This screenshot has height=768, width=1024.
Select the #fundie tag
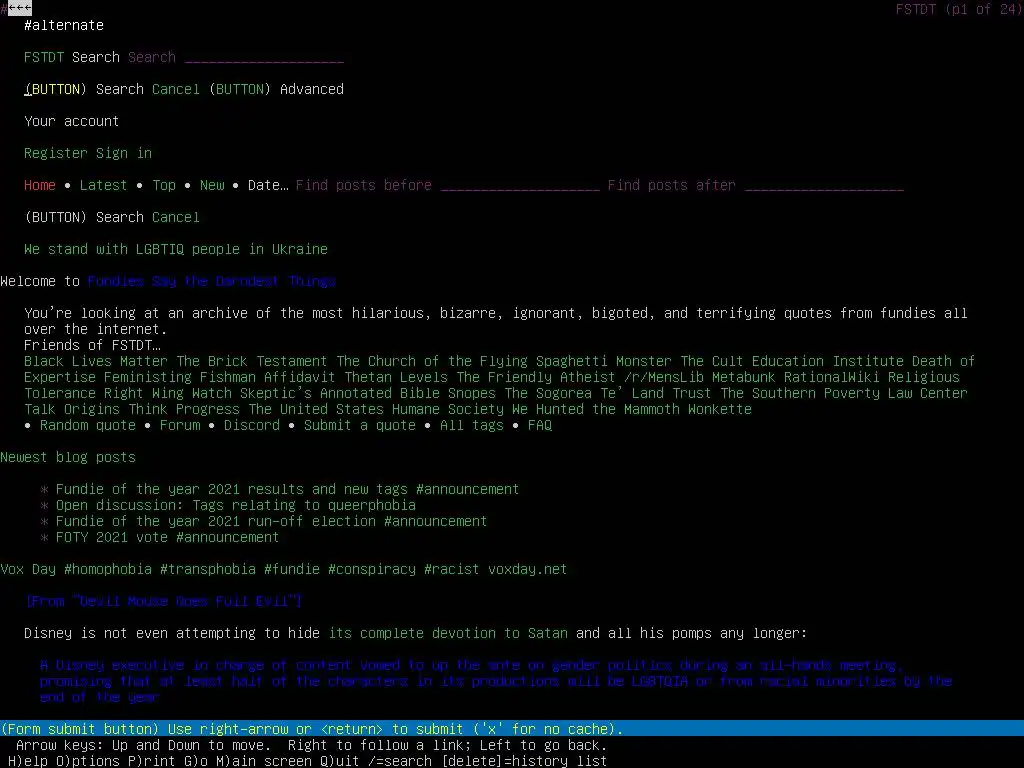[x=292, y=569]
